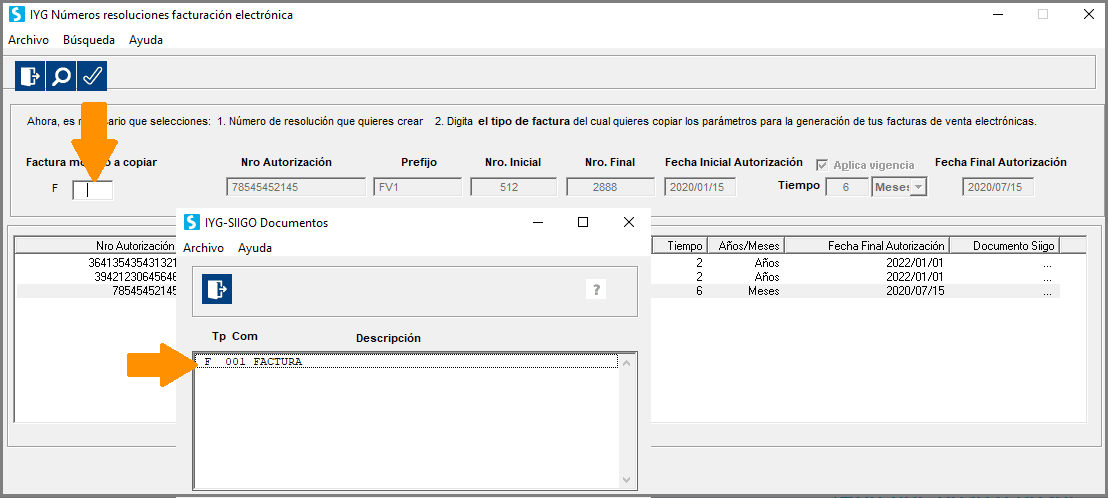Click the Nro Autorización column header
The width and height of the screenshot is (1108, 498).
point(95,245)
